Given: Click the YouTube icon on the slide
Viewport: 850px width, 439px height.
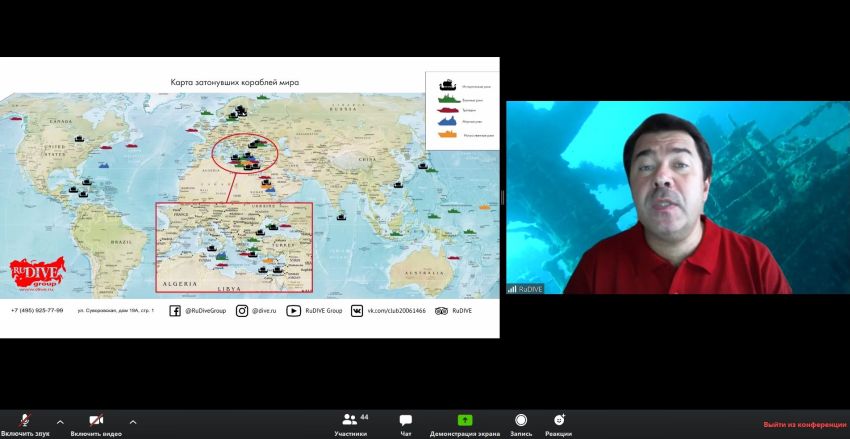Looking at the screenshot, I should 293,311.
